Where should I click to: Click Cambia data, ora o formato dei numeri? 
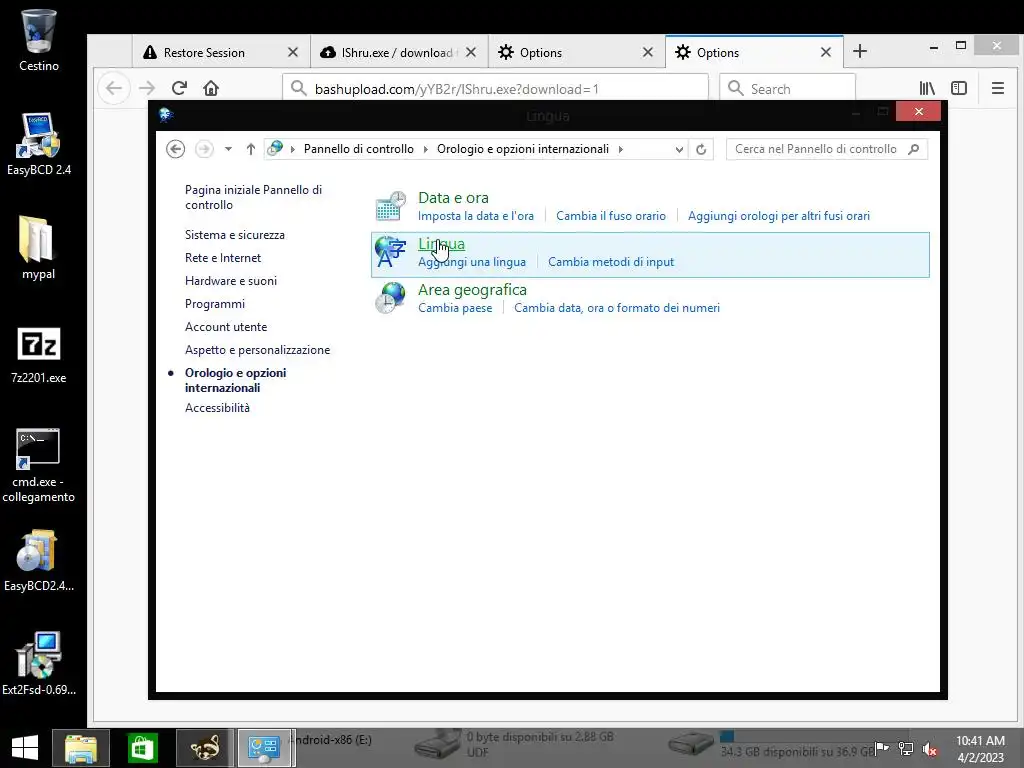tap(616, 308)
